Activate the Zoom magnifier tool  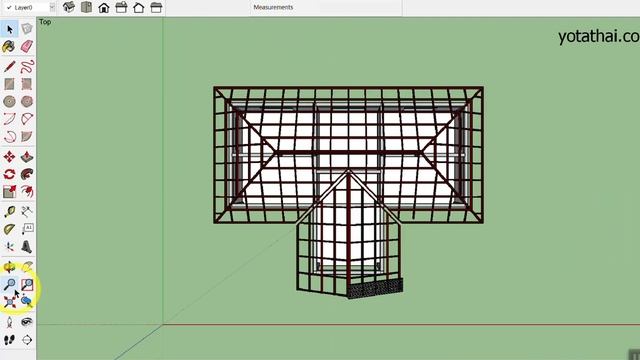[x=9, y=284]
